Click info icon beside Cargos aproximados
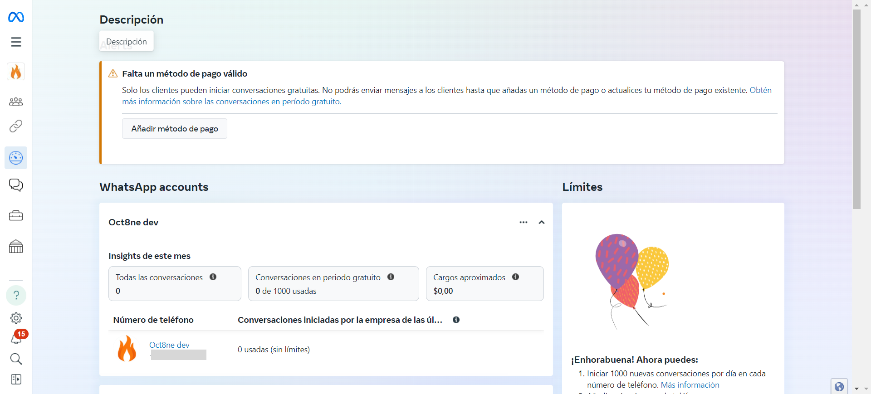Image resolution: width=871 pixels, height=394 pixels. (515, 277)
